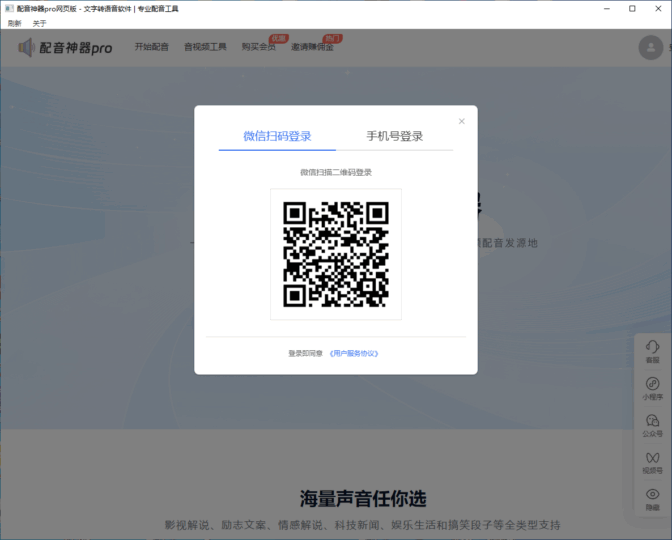Click the user avatar icon

click(x=651, y=47)
